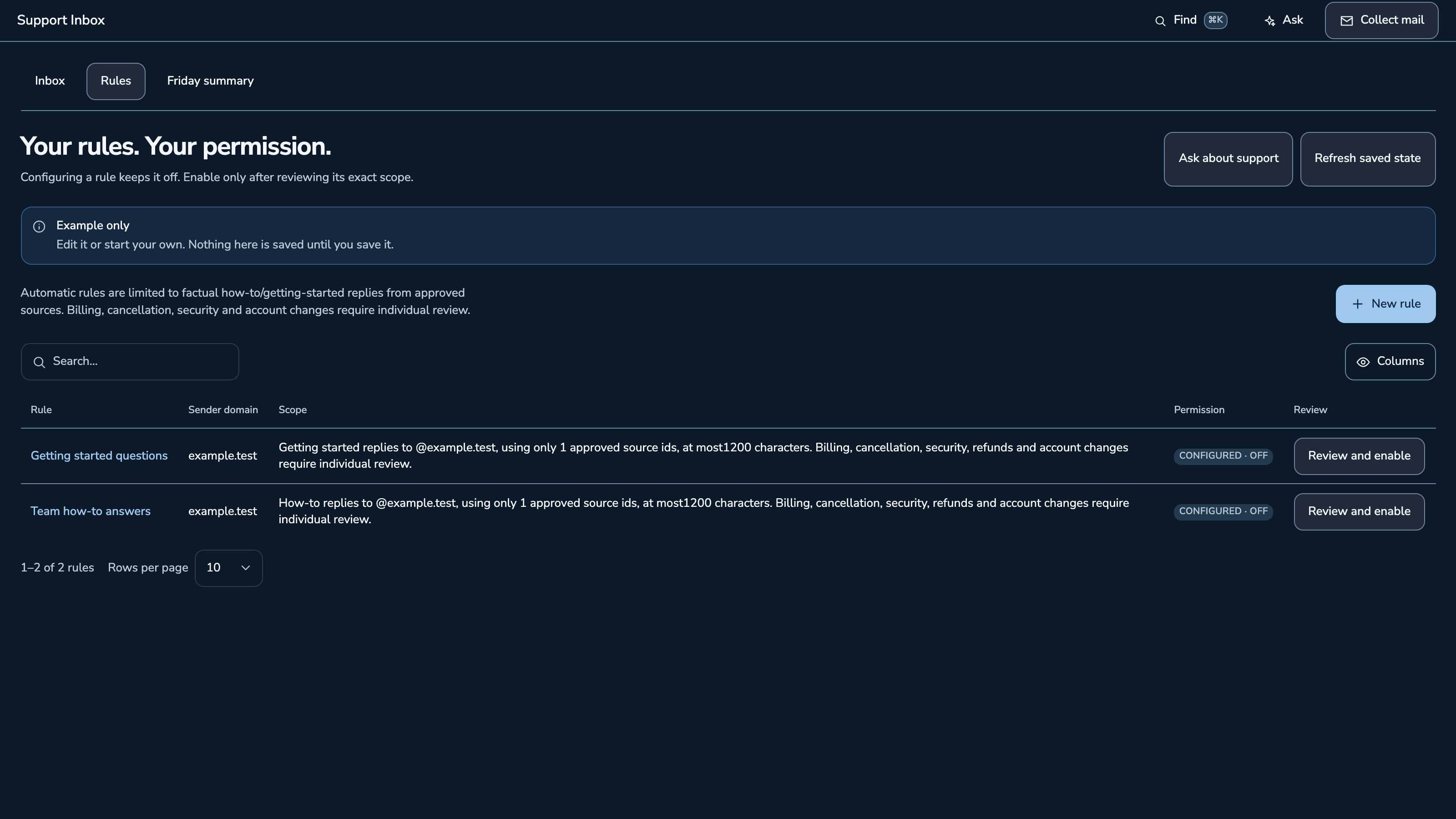1456x819 pixels.
Task: Click the Review column header
Action: click(x=1310, y=410)
